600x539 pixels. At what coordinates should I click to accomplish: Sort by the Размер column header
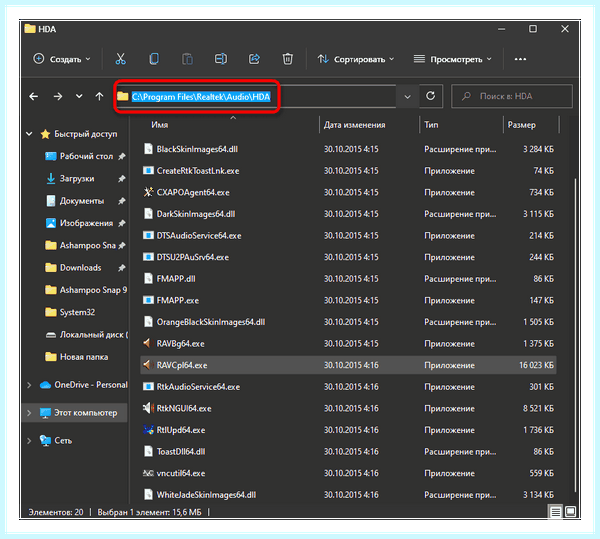click(x=522, y=125)
